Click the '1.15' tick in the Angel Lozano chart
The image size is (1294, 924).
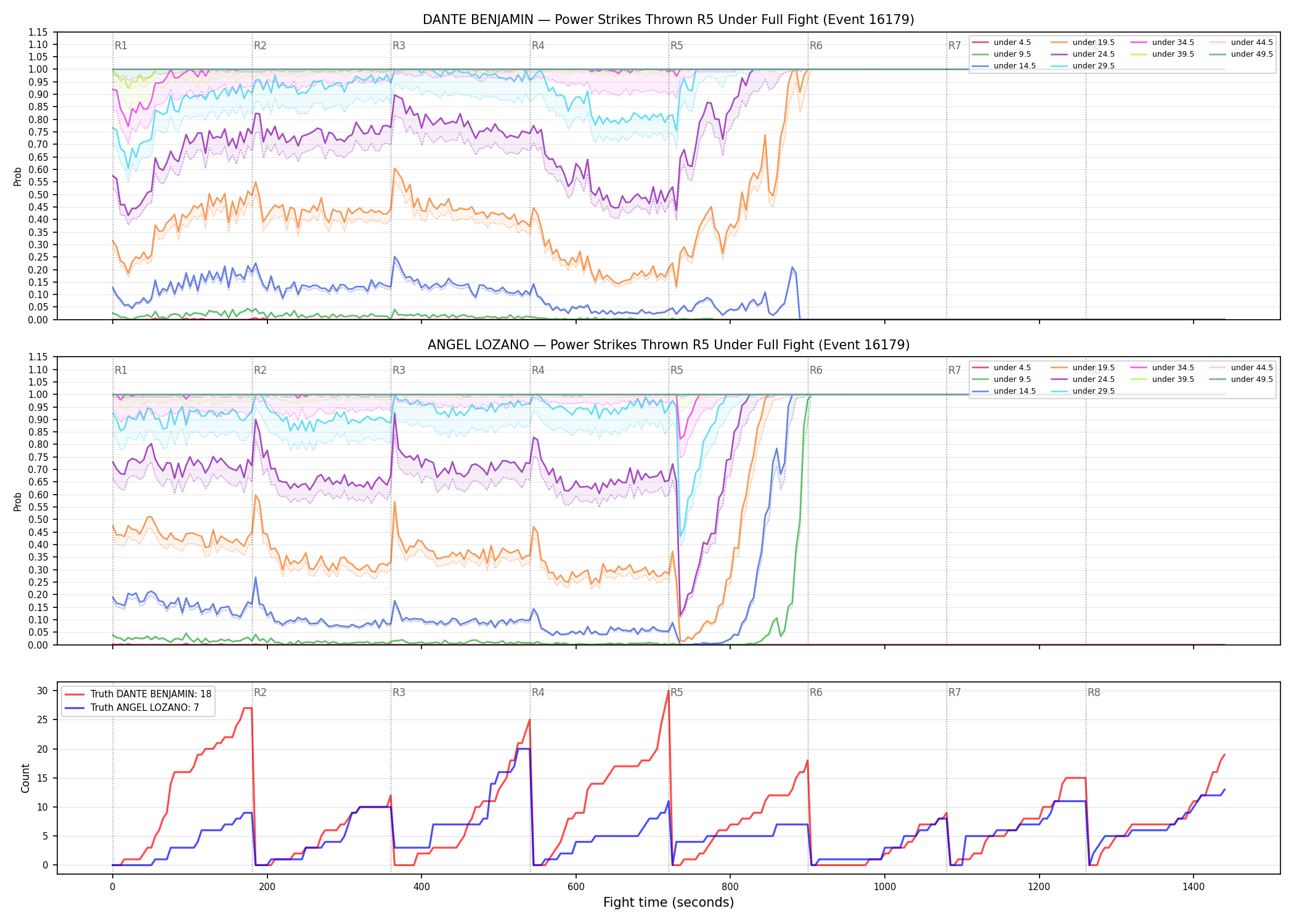click(38, 357)
